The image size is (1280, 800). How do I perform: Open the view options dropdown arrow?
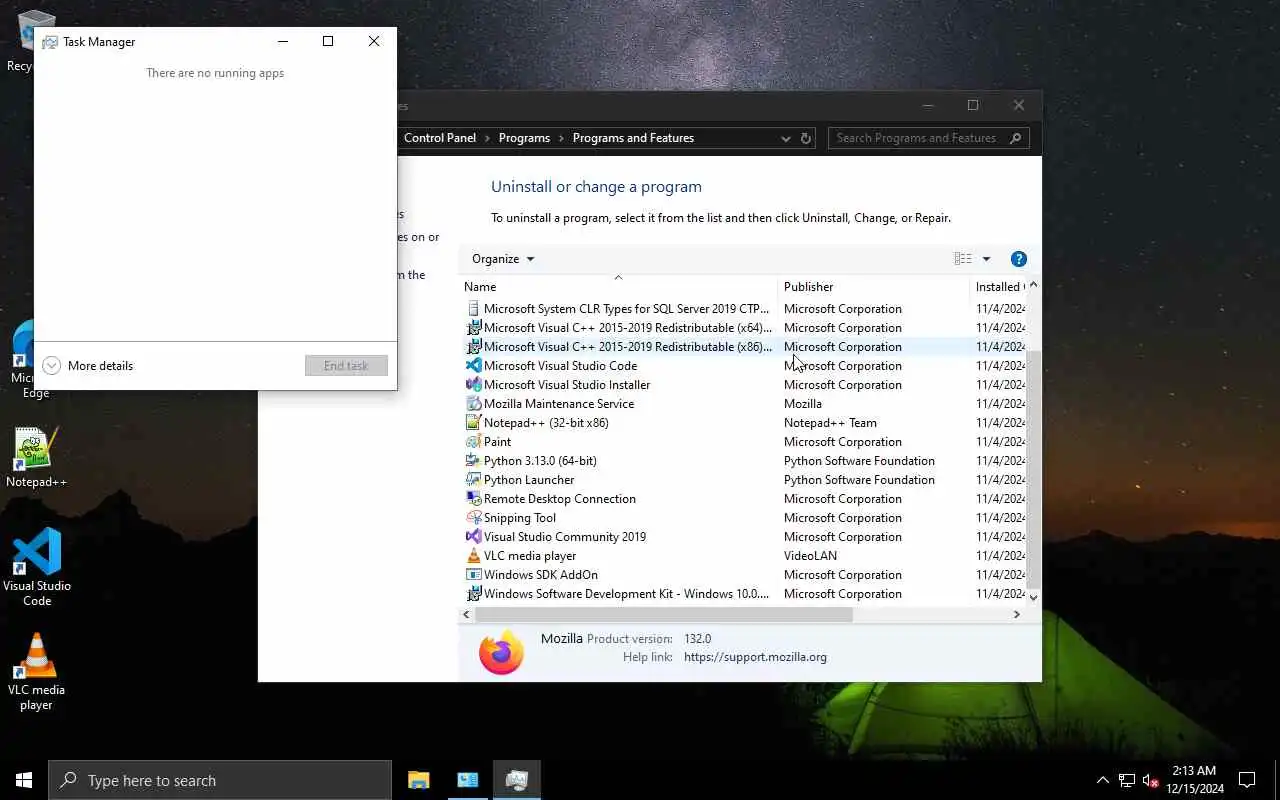pos(986,259)
